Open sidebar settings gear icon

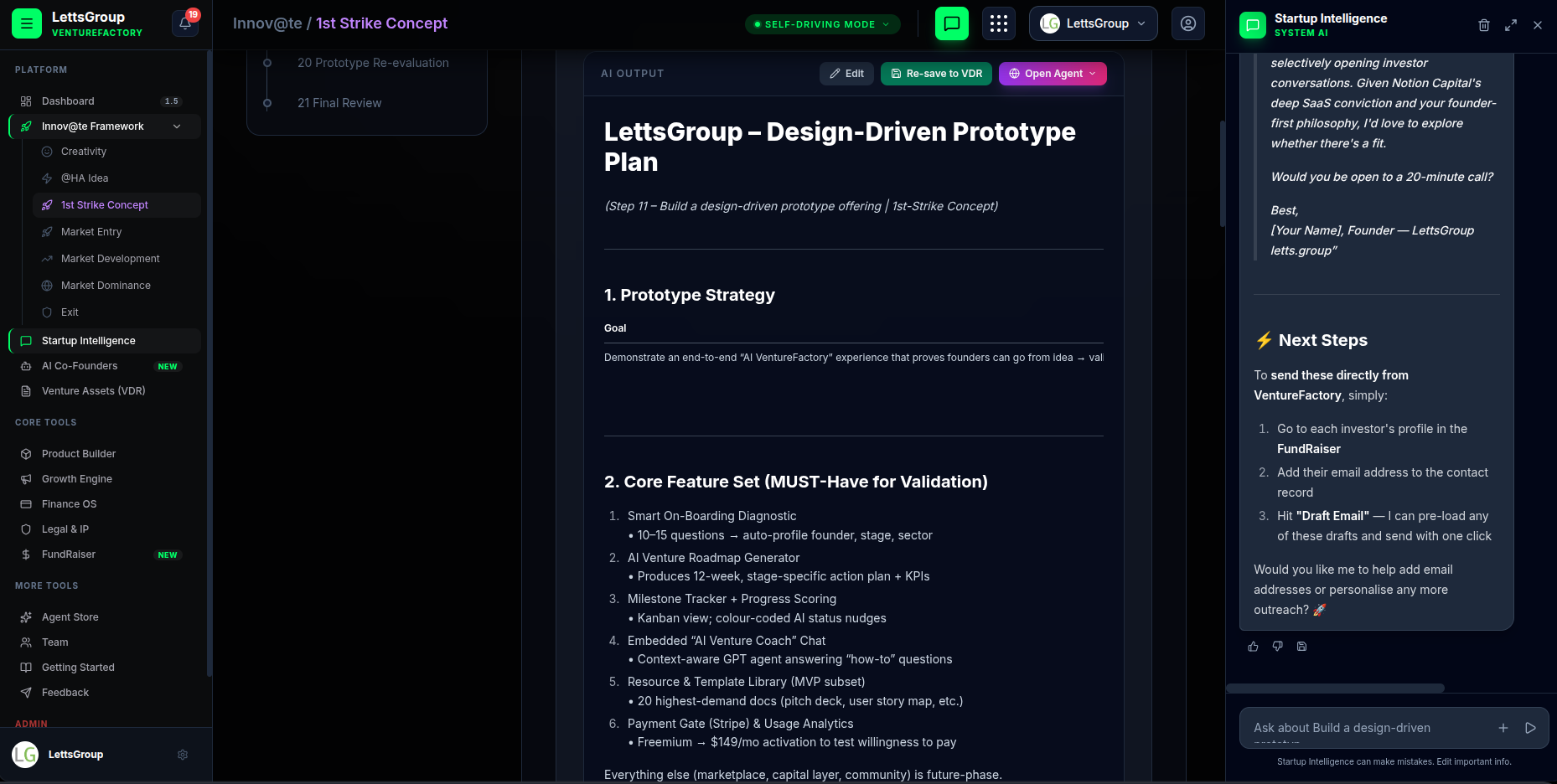pos(183,755)
